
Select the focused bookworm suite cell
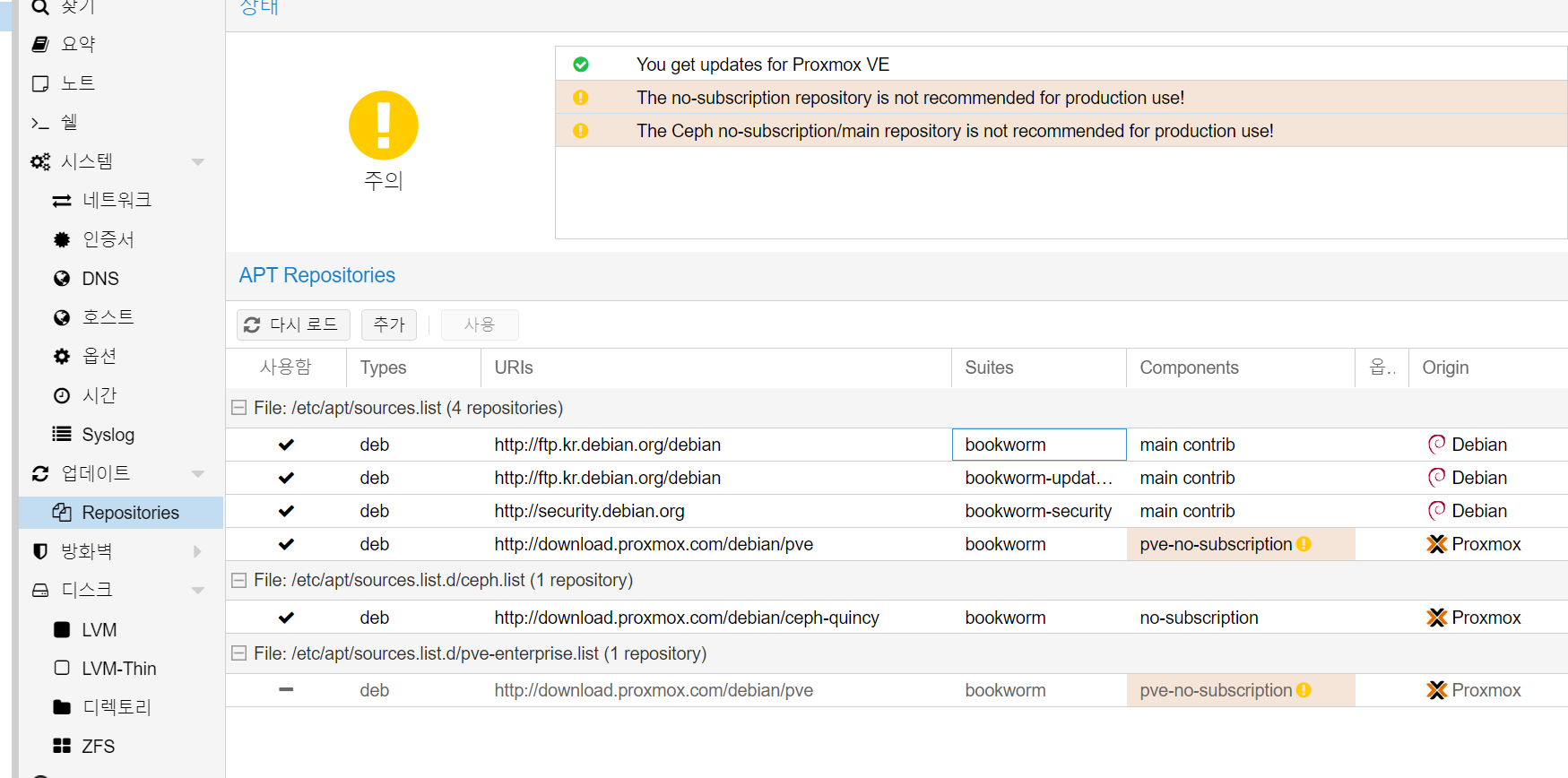[x=1039, y=445]
